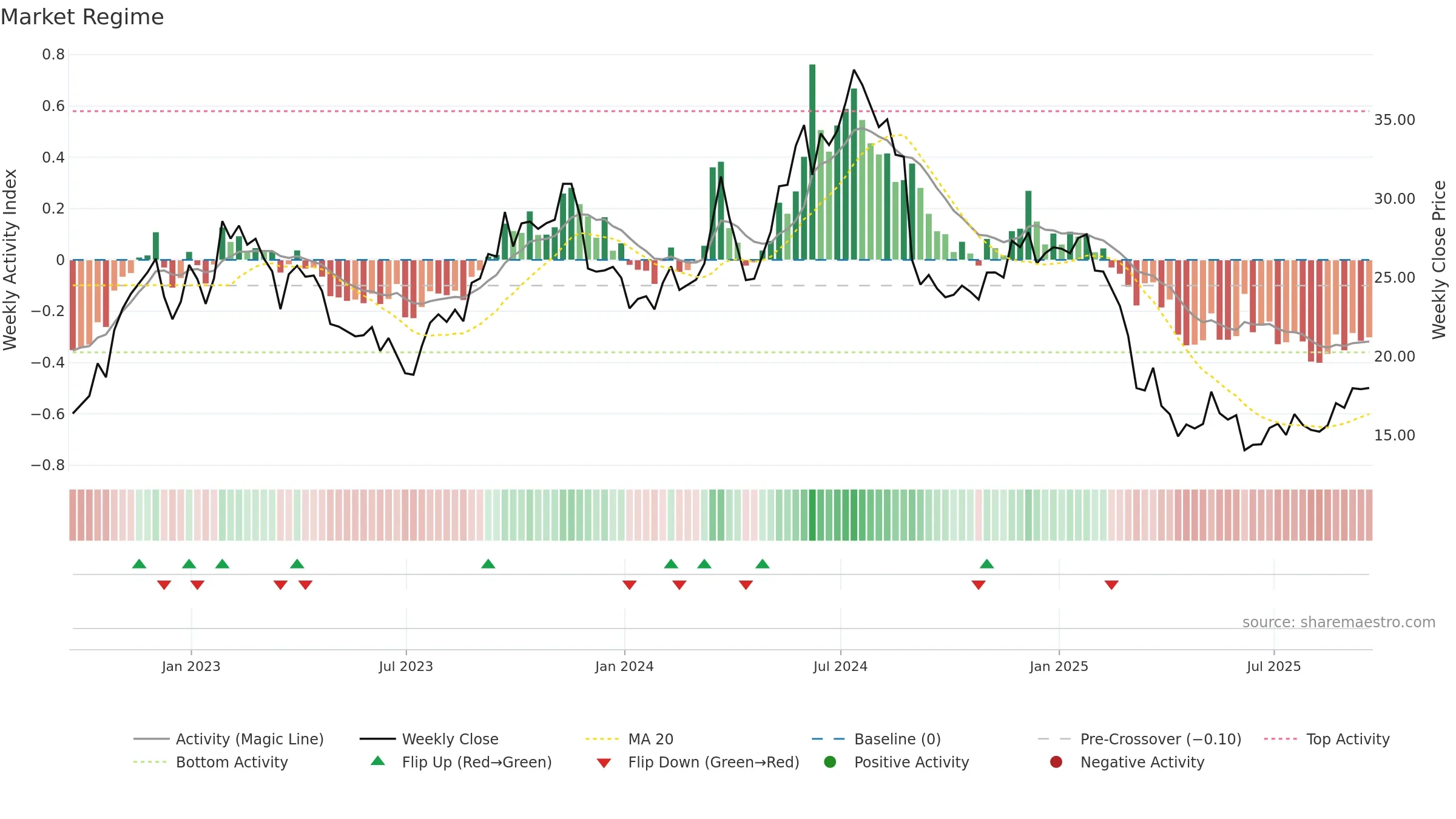Click the 15.00 price axis label
Image resolution: width=1456 pixels, height=819 pixels.
[1395, 436]
